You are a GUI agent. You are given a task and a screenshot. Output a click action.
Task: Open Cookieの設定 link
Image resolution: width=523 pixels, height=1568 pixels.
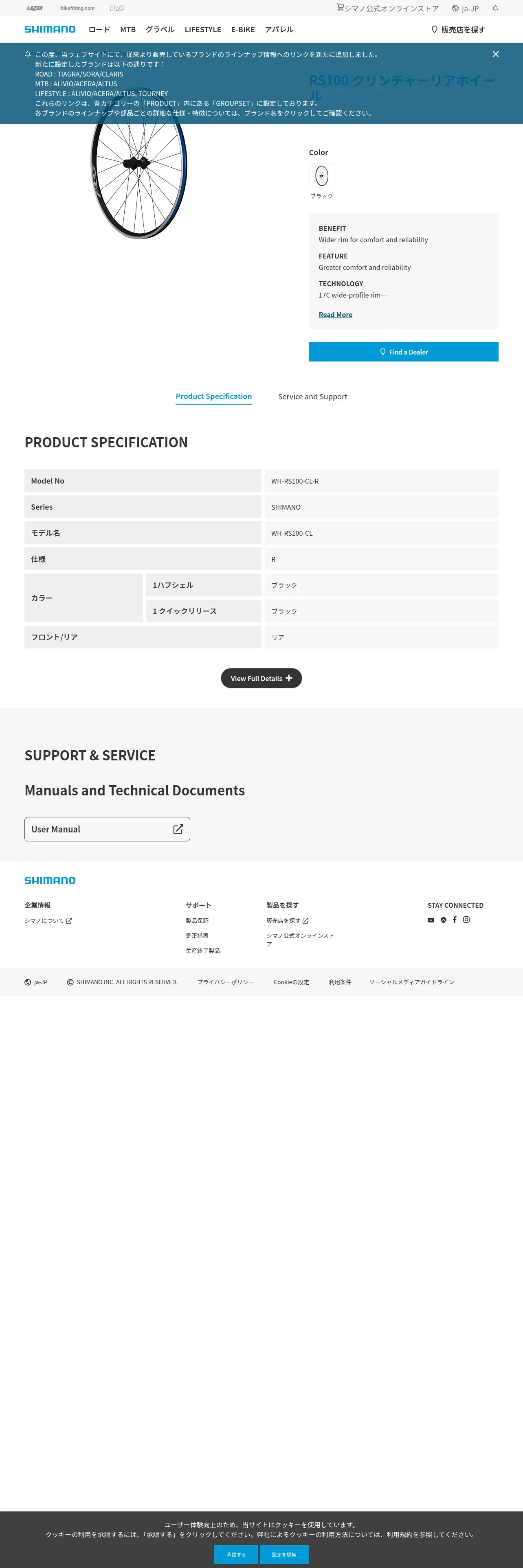pos(291,982)
